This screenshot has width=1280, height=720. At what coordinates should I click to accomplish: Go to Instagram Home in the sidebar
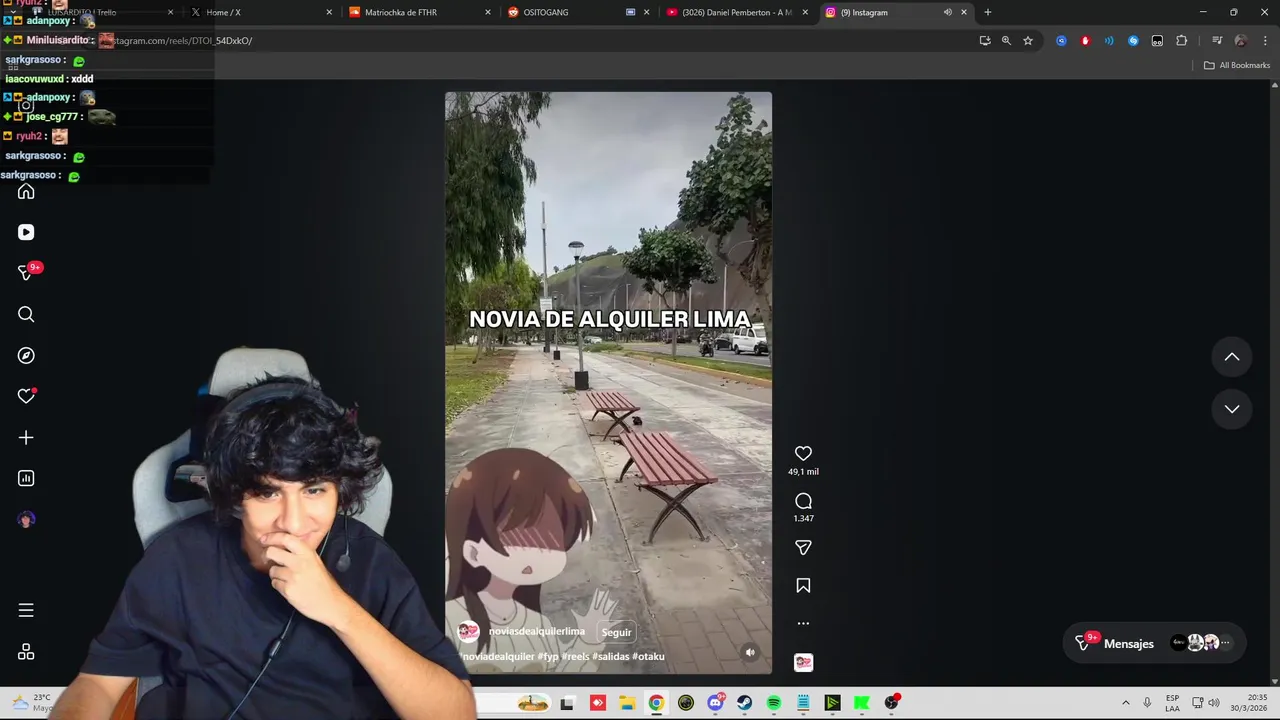click(26, 191)
